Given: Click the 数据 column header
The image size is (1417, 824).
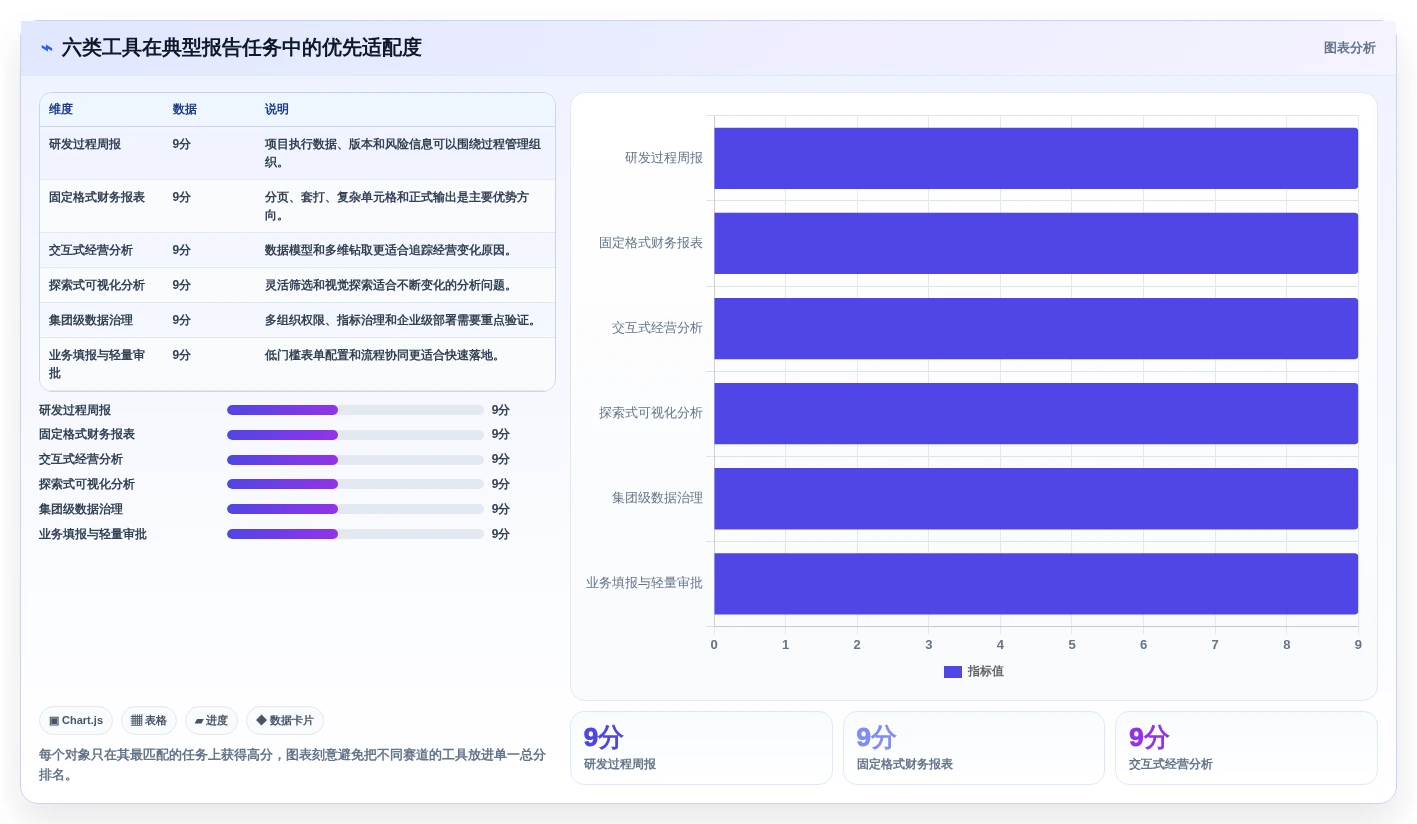Looking at the screenshot, I should 184,110.
